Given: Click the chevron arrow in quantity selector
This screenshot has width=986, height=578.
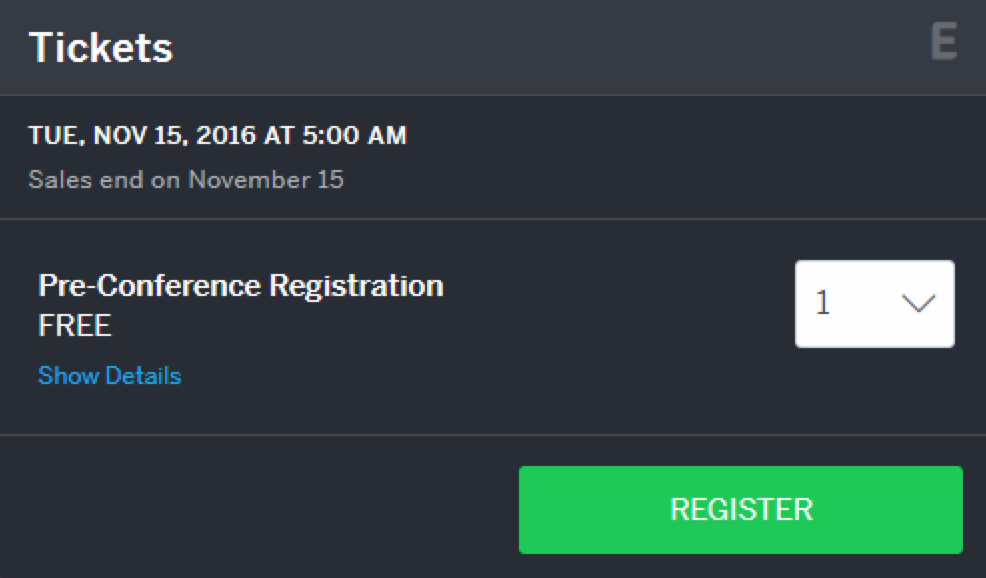Looking at the screenshot, I should (x=917, y=304).
